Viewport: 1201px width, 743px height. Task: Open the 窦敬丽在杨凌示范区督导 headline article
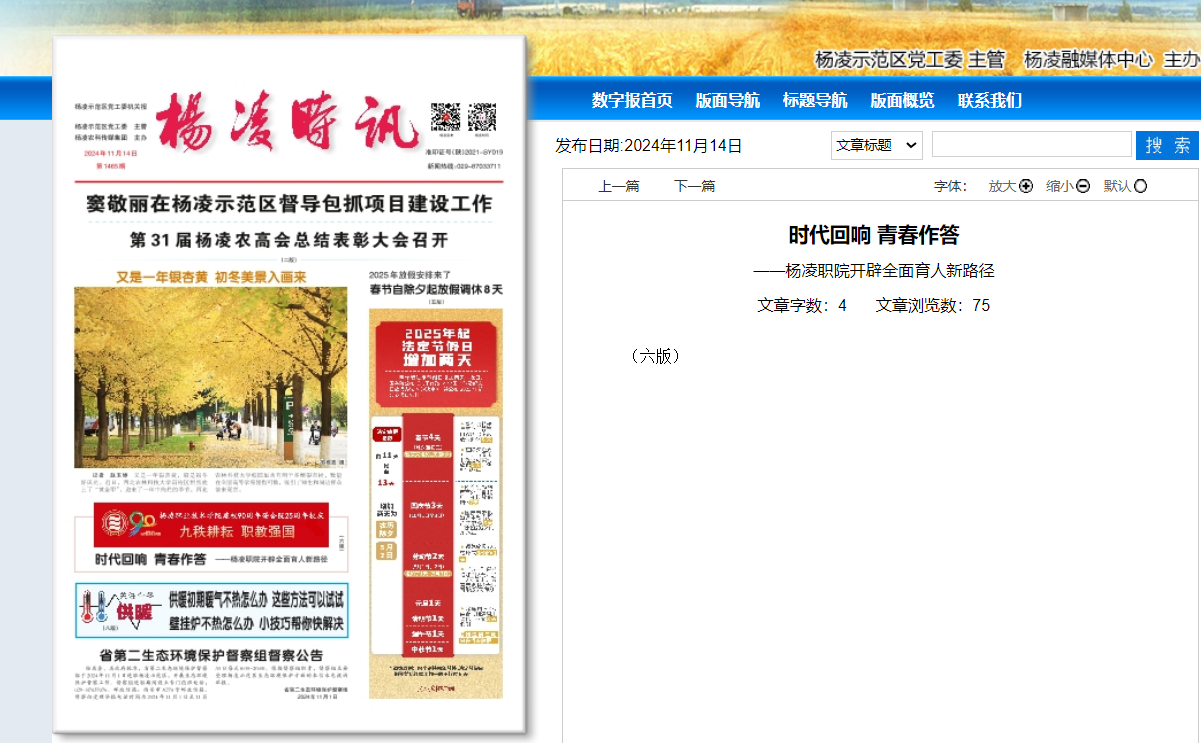click(288, 204)
